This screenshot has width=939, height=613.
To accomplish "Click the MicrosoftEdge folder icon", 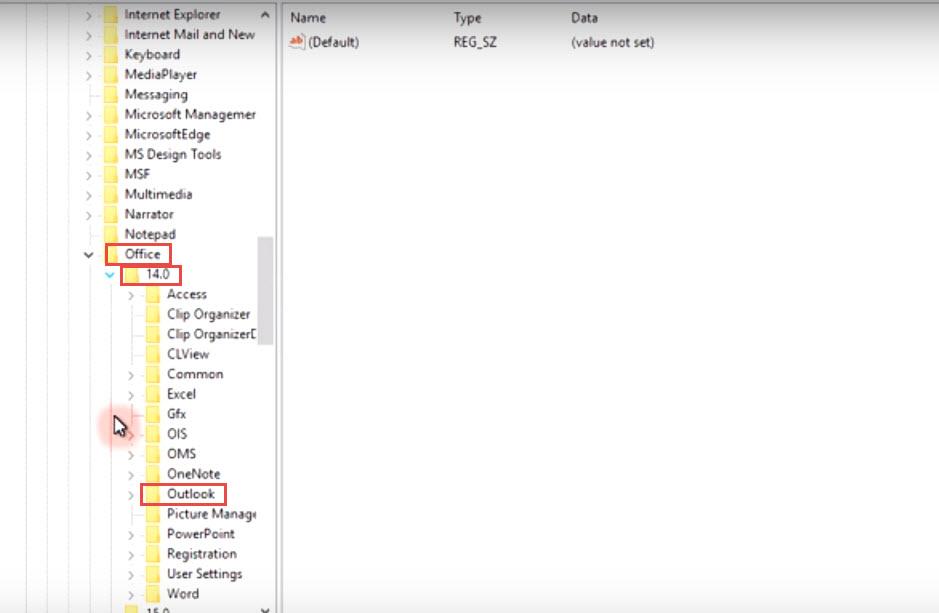I will 111,135.
